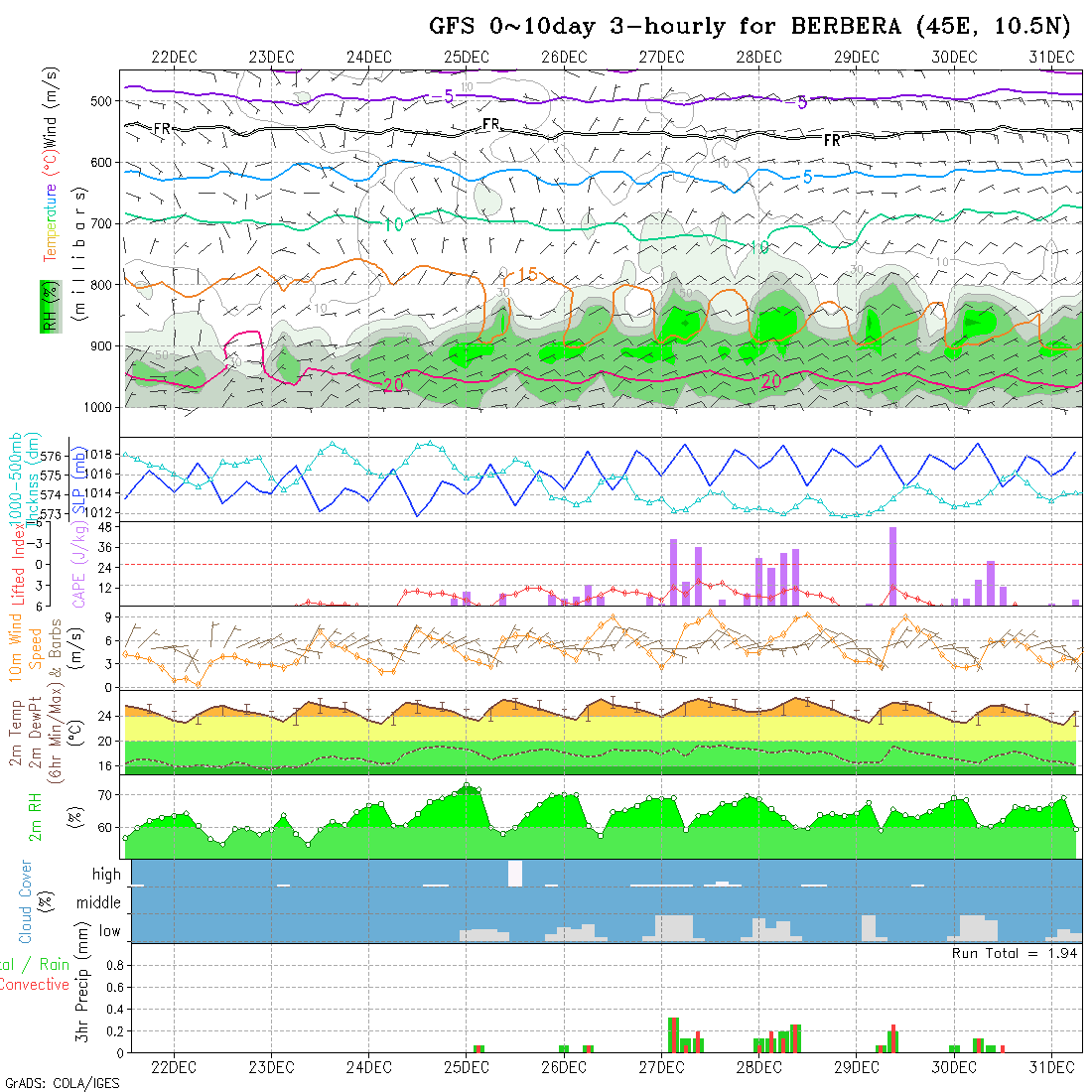Click the tallest purple CAPE bar near 29DEC
This screenshot has width=1092, height=1092.
892,566
